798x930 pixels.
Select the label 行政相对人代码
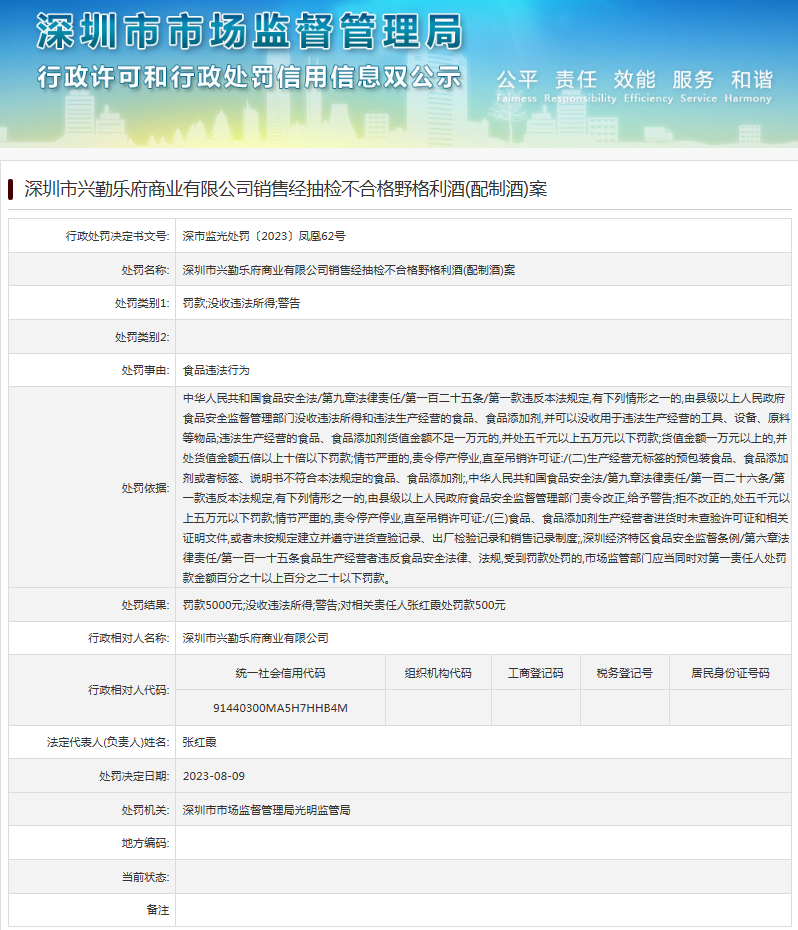[129, 690]
